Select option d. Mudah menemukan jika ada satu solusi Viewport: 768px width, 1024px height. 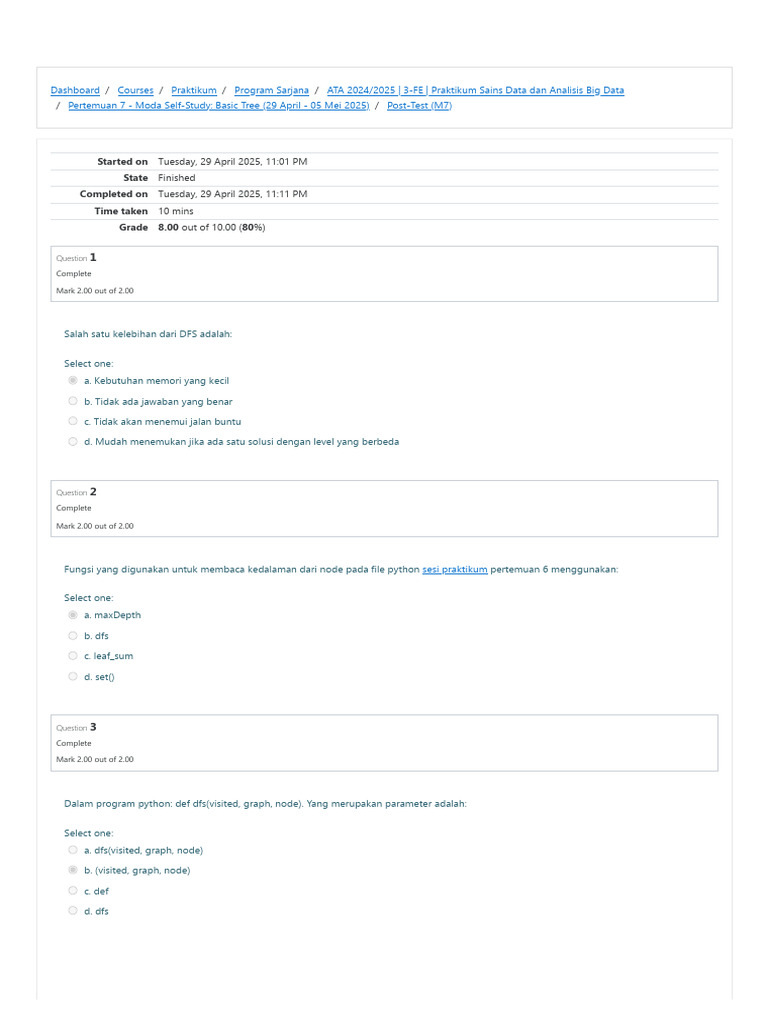click(x=73, y=441)
